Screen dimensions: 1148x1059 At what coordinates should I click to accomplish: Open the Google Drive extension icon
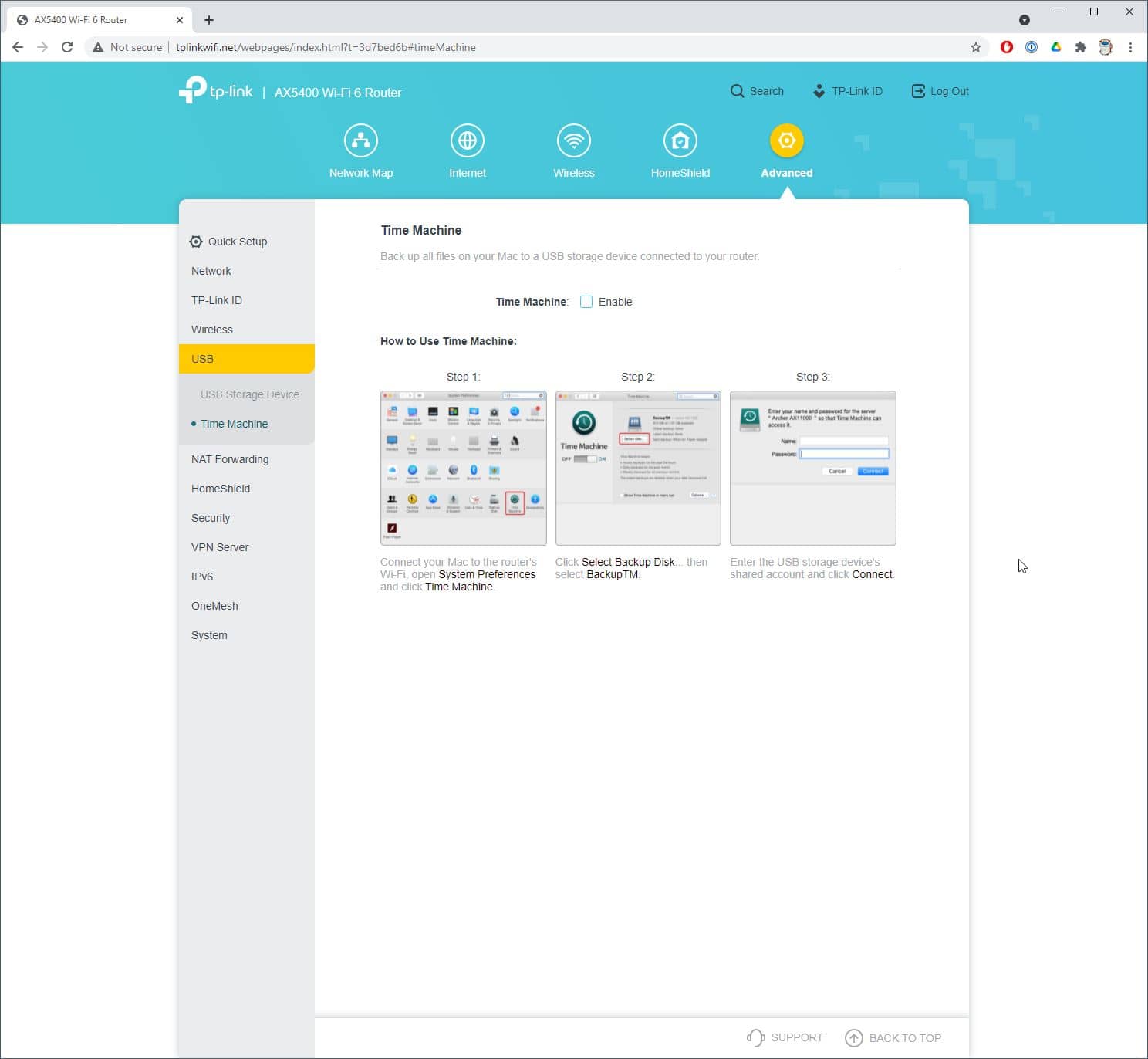point(1056,47)
